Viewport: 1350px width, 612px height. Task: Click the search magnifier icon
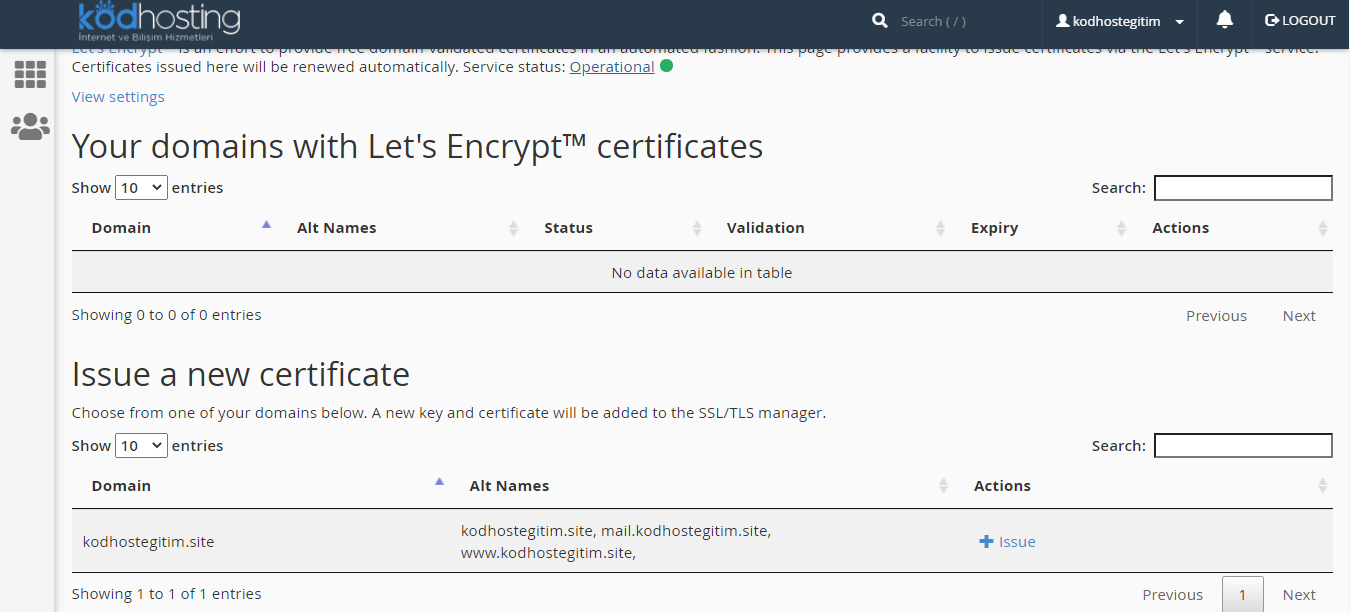tap(880, 21)
